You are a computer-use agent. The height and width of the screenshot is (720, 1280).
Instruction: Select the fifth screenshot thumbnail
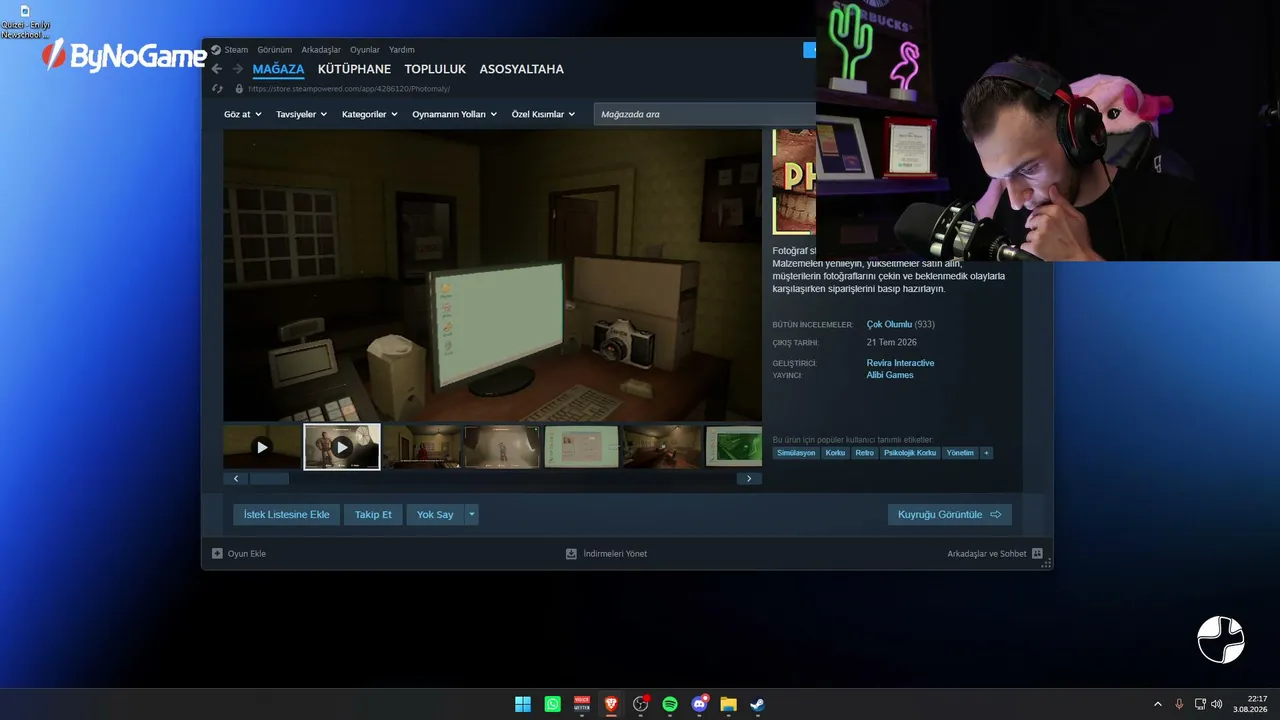[582, 447]
